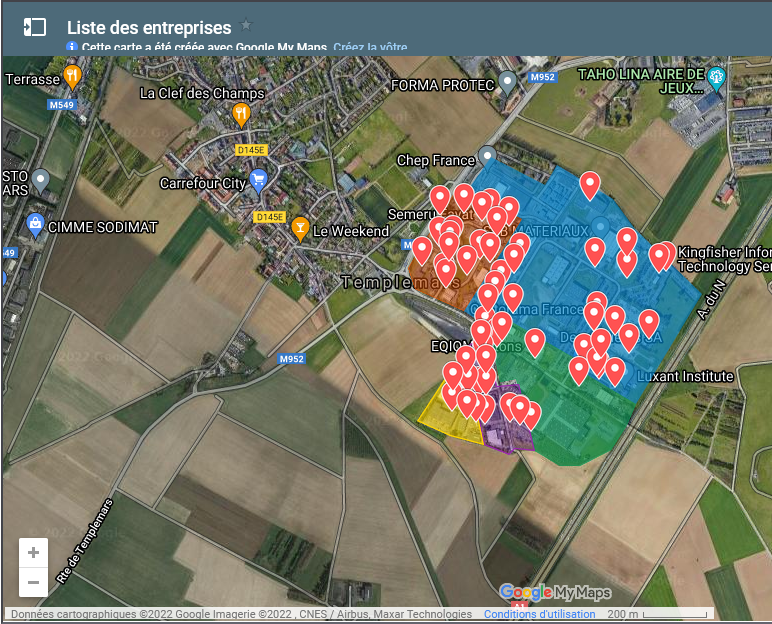
Task: Click the CIMME SODIMAT shop icon
Action: pyautogui.click(x=36, y=222)
